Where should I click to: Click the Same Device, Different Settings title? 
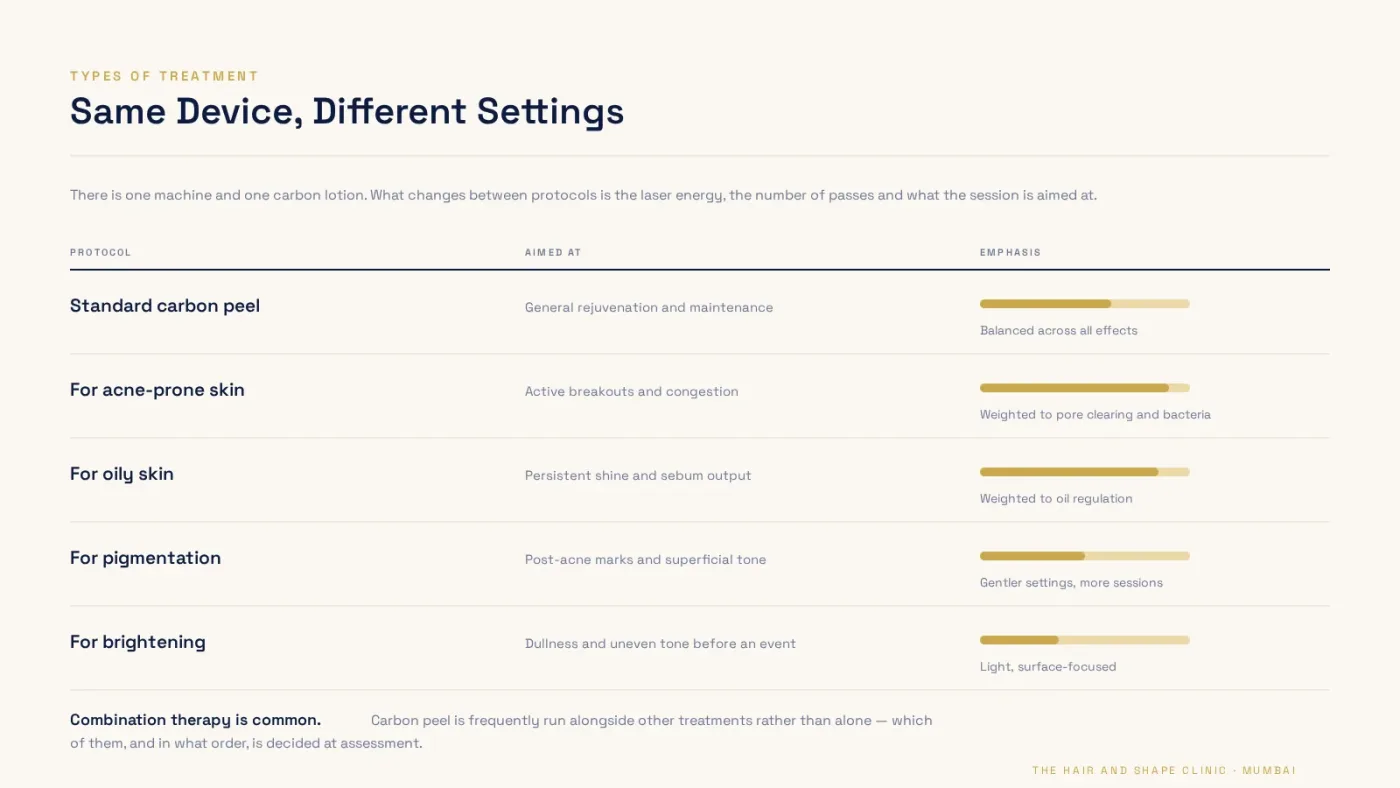[347, 111]
